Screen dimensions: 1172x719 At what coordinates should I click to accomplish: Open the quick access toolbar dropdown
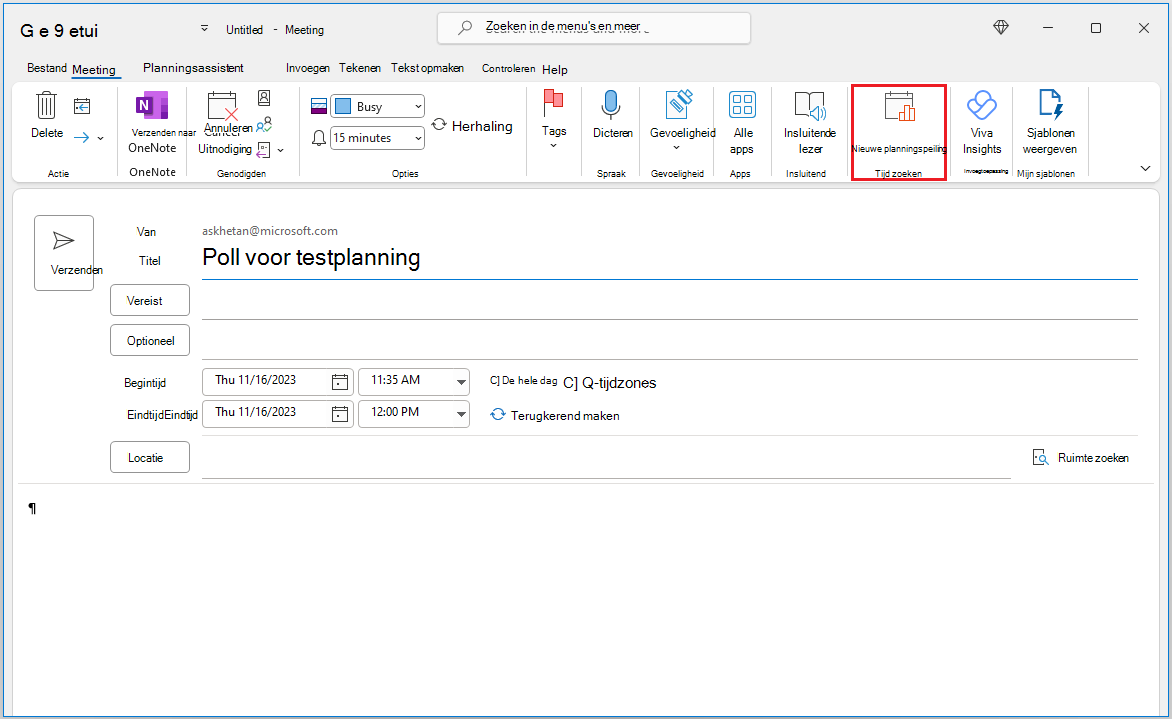pyautogui.click(x=204, y=28)
